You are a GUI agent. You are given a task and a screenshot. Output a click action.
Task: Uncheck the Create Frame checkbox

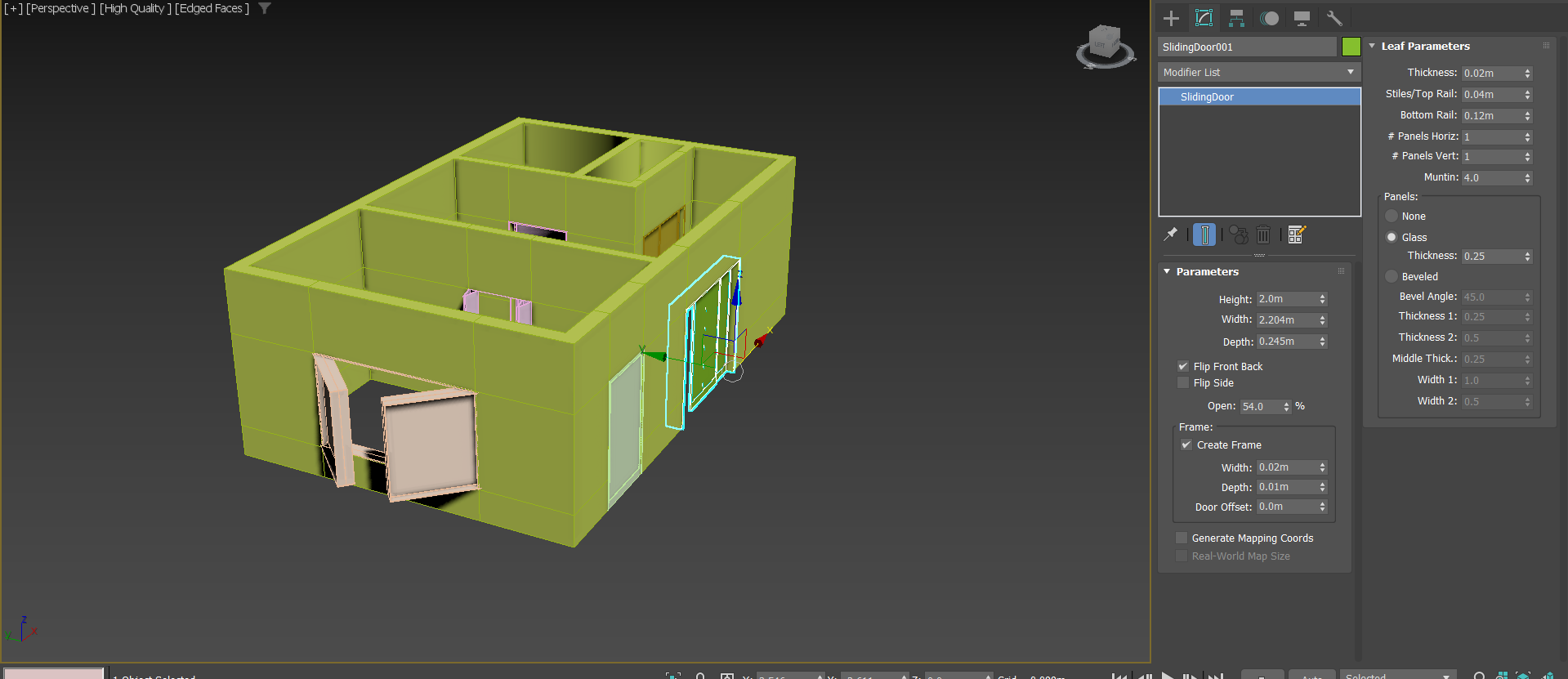(1186, 444)
